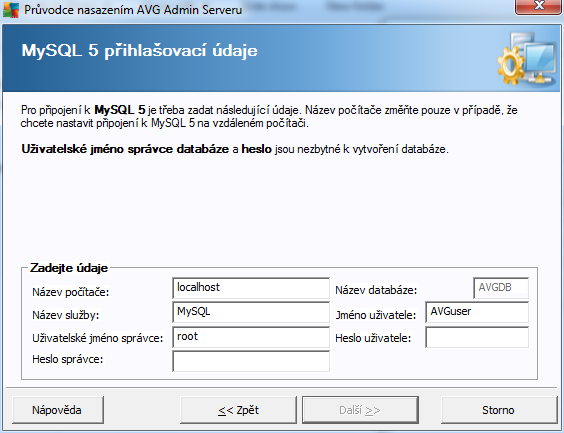Click the Jméno uživatele label
Image resolution: width=564 pixels, height=433 pixels.
[376, 315]
